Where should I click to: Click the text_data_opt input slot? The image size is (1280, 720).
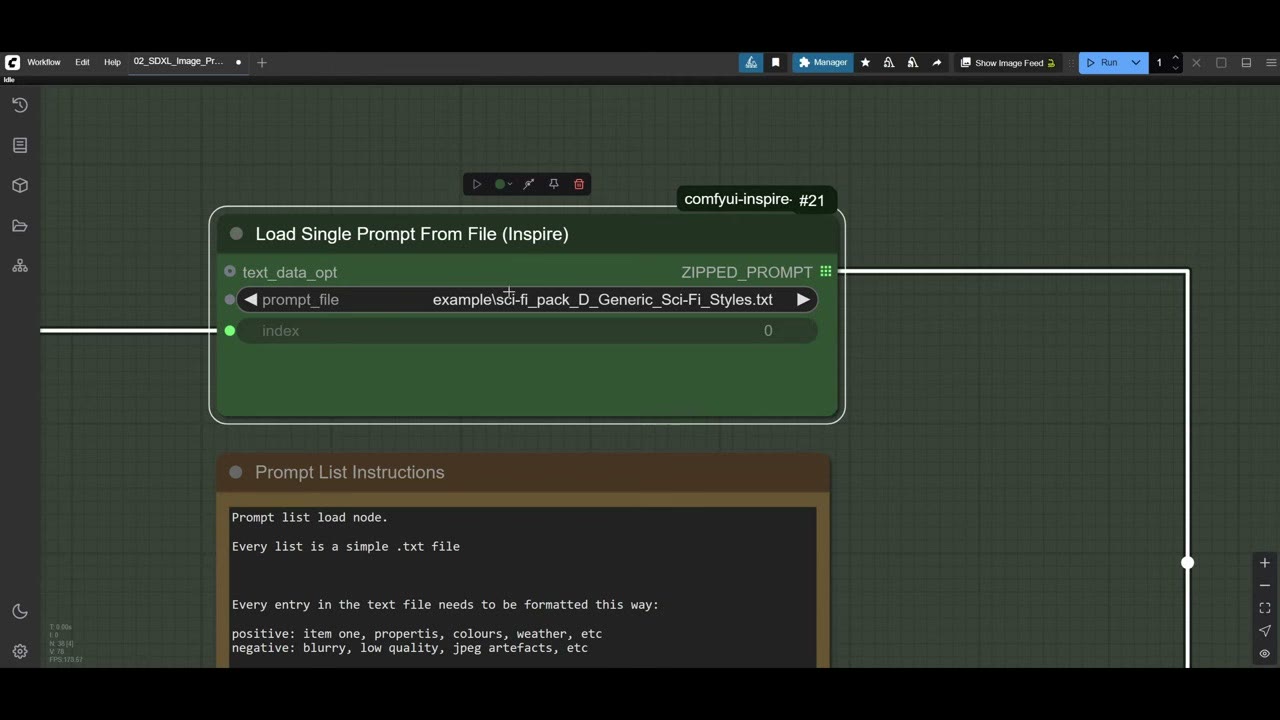pos(230,271)
